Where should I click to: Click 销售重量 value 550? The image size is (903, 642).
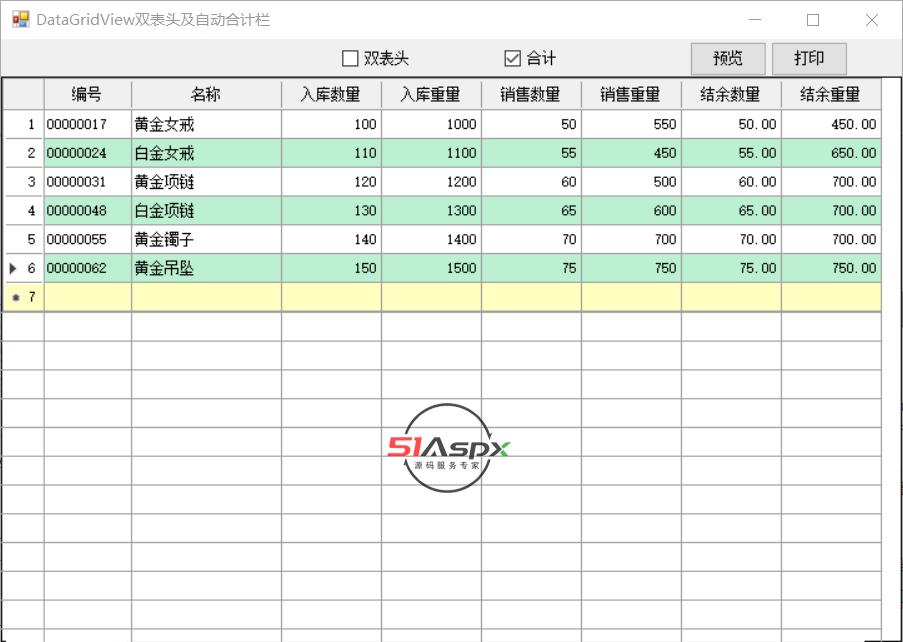(631, 124)
